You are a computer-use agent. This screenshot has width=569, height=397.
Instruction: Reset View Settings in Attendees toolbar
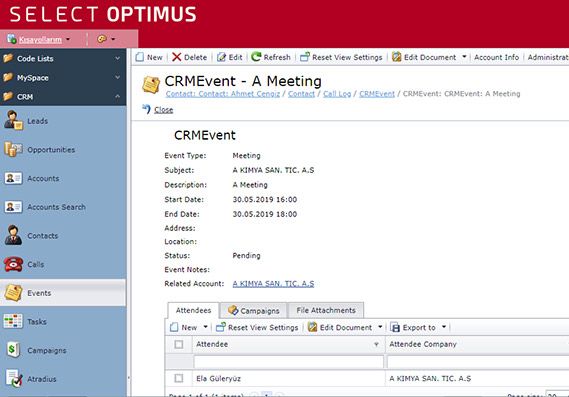[x=257, y=327]
